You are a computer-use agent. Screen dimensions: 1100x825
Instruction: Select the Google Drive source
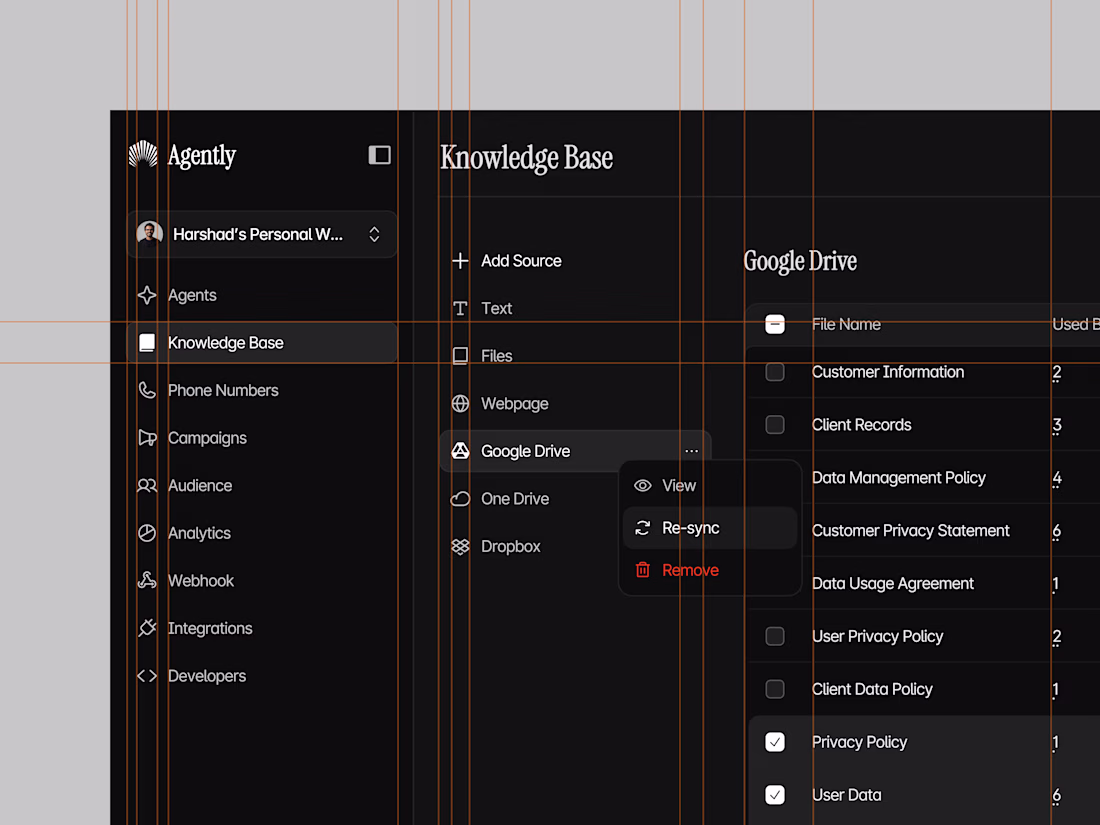click(x=575, y=451)
